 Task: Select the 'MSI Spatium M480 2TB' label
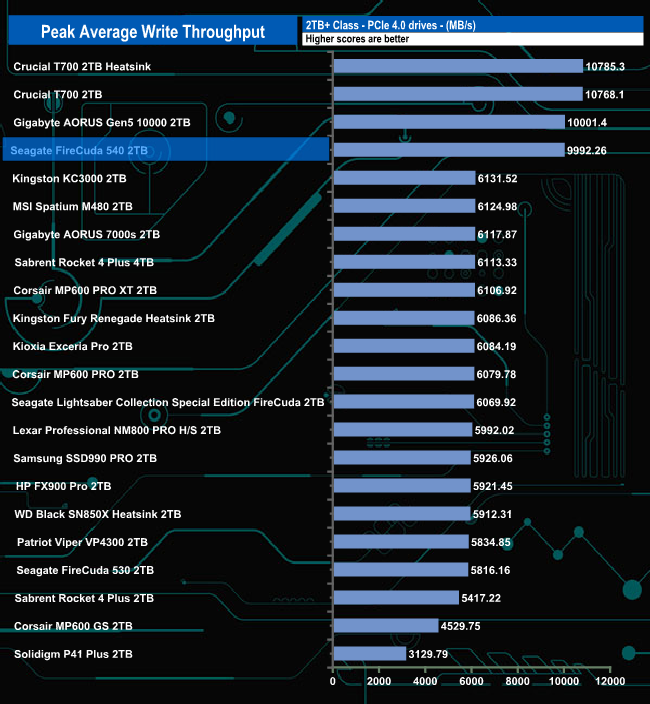72,207
